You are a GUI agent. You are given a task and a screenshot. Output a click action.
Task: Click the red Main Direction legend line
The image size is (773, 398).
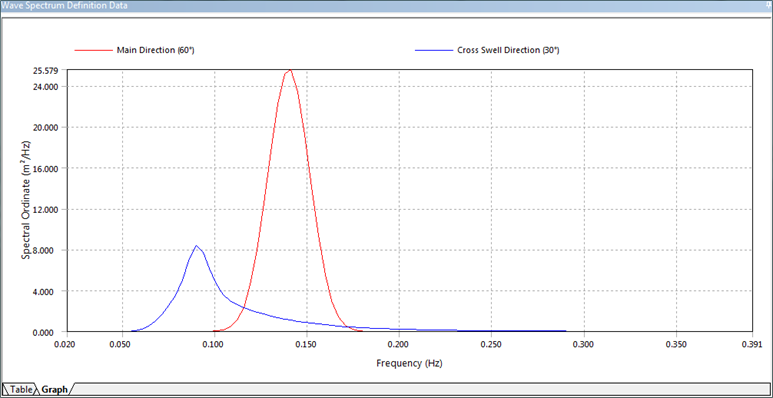pos(93,50)
